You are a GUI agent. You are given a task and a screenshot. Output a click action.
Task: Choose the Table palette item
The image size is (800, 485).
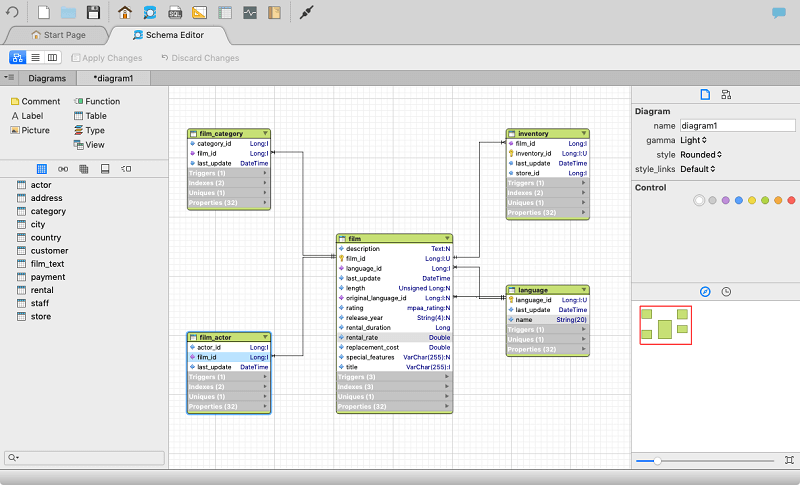click(90, 116)
